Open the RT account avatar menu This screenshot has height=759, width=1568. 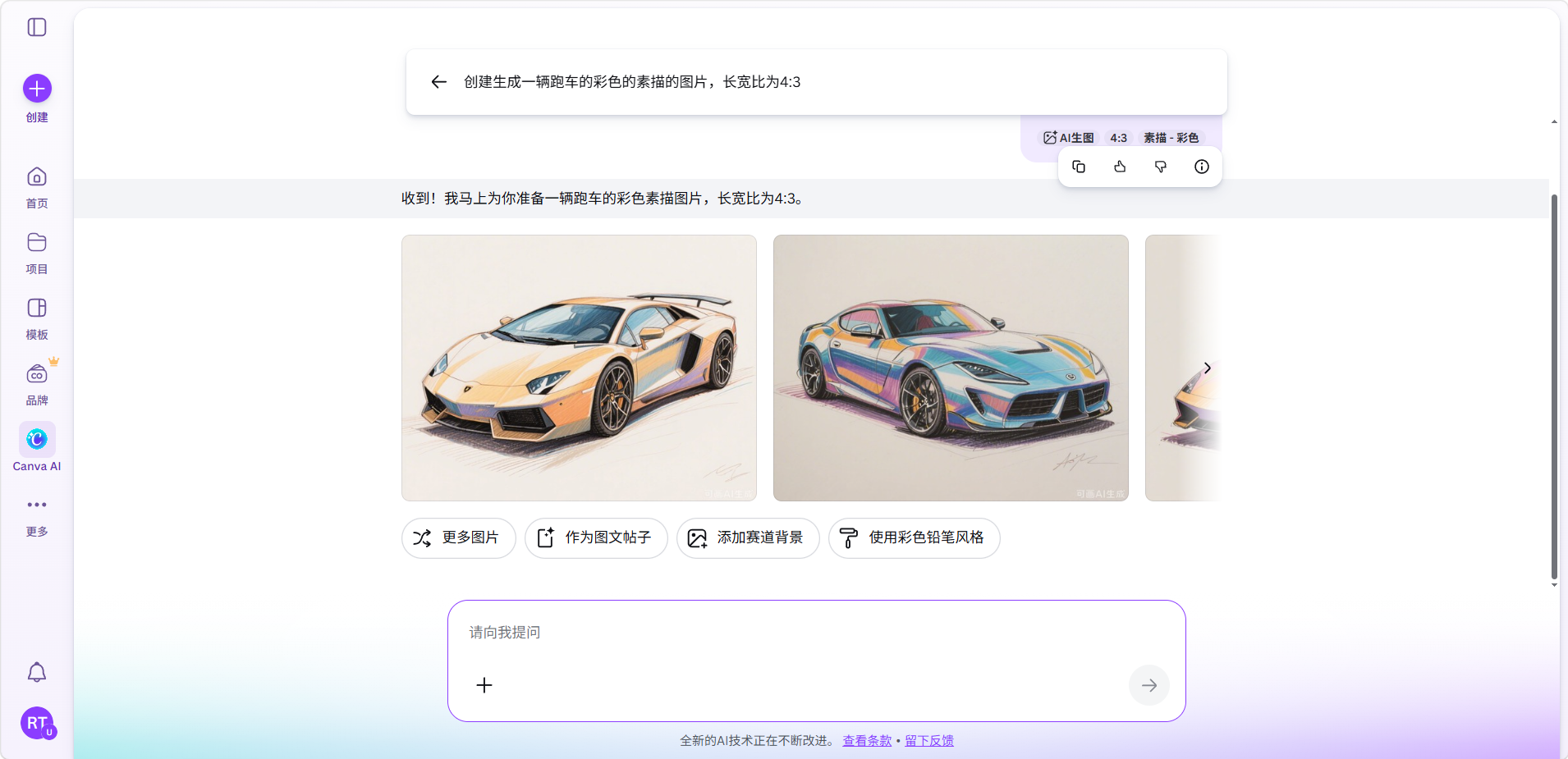(x=37, y=723)
